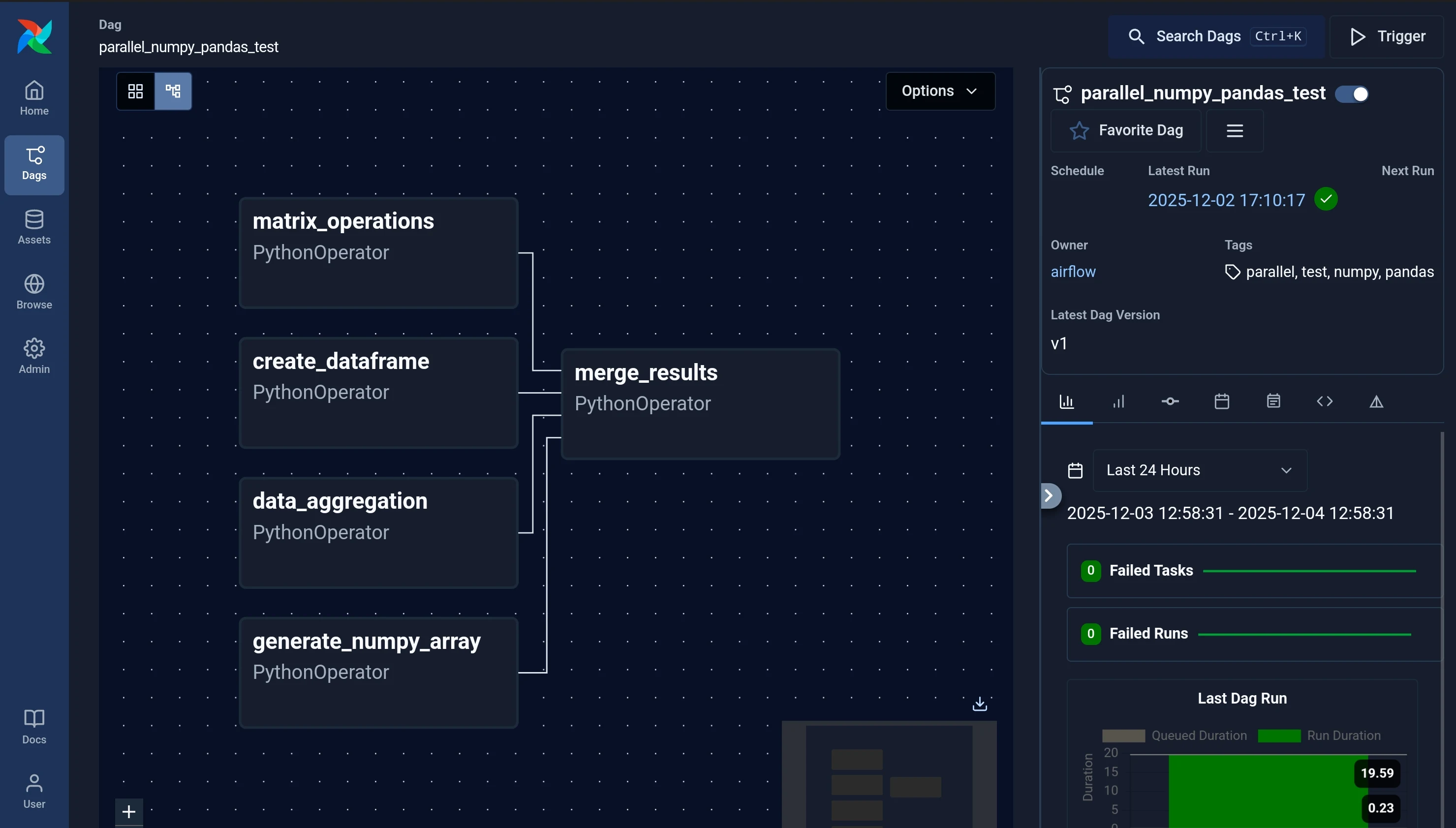The width and height of the screenshot is (1456, 828).
Task: Click the 0.23 duration label
Action: coord(1380,808)
